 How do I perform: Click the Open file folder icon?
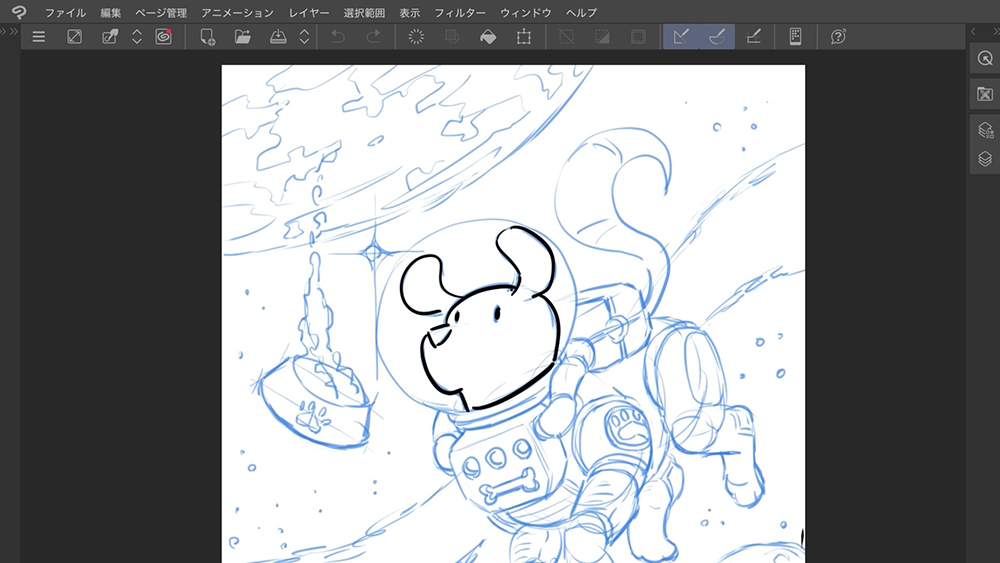(x=243, y=37)
